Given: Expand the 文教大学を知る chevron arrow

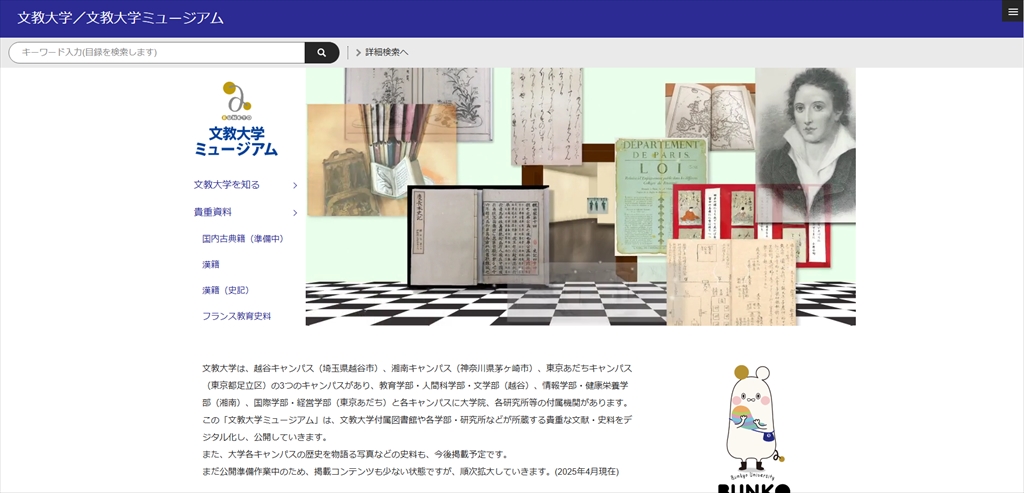Looking at the screenshot, I should tap(295, 185).
